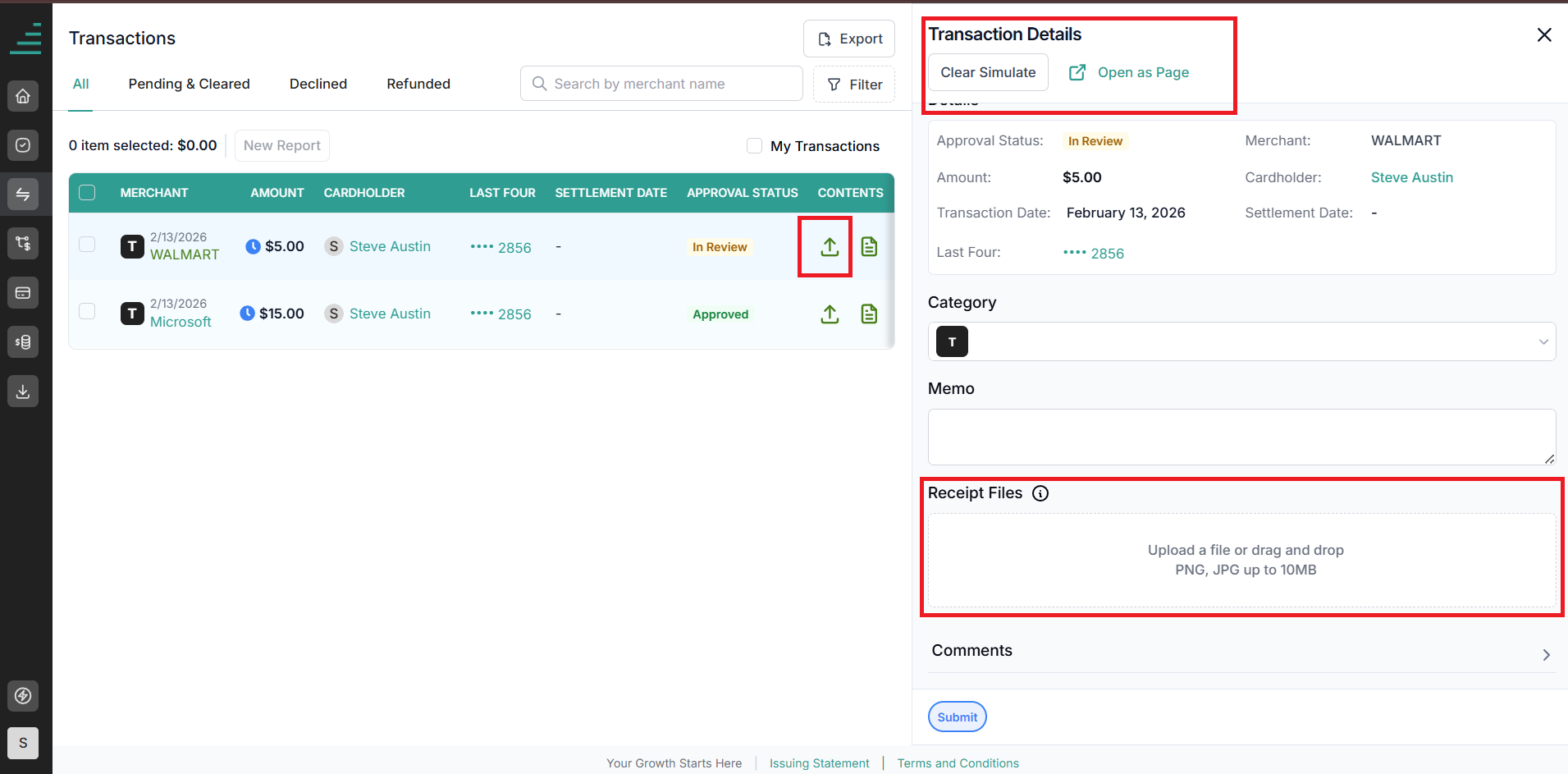The height and width of the screenshot is (774, 1568).
Task: Click upload receipt icon for WALMART row
Action: [830, 246]
